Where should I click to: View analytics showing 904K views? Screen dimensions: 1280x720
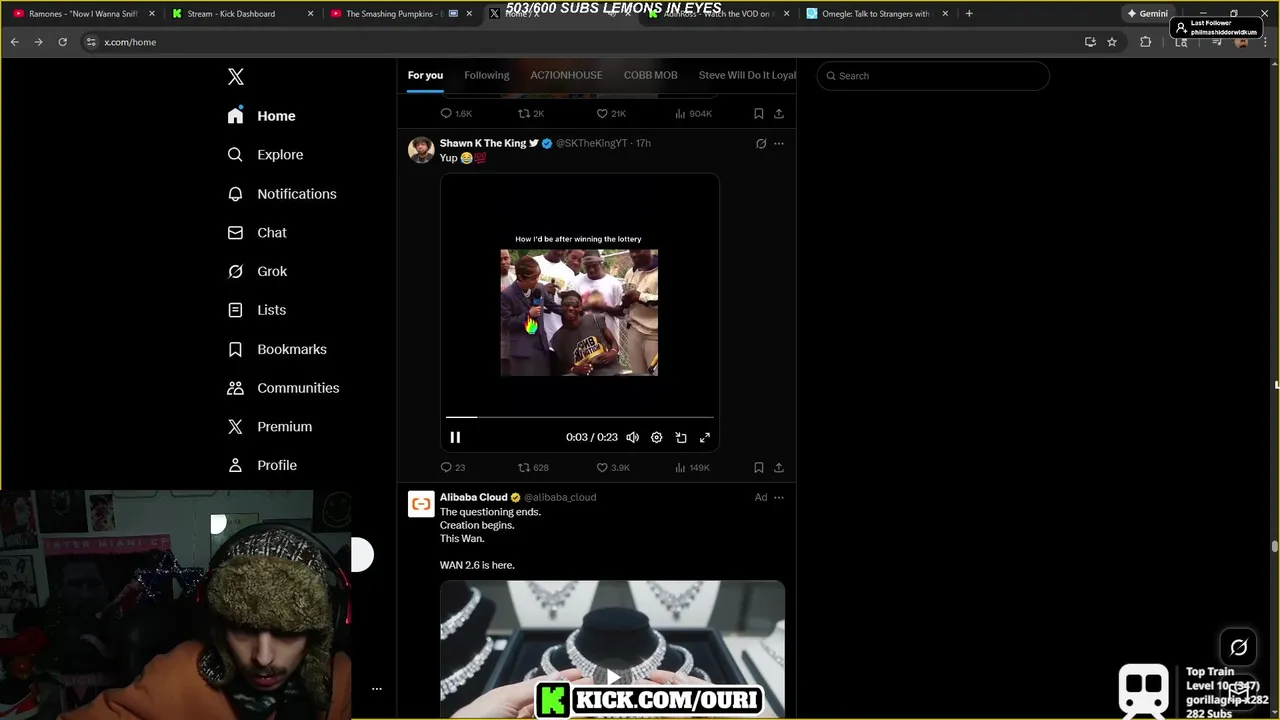(x=693, y=114)
